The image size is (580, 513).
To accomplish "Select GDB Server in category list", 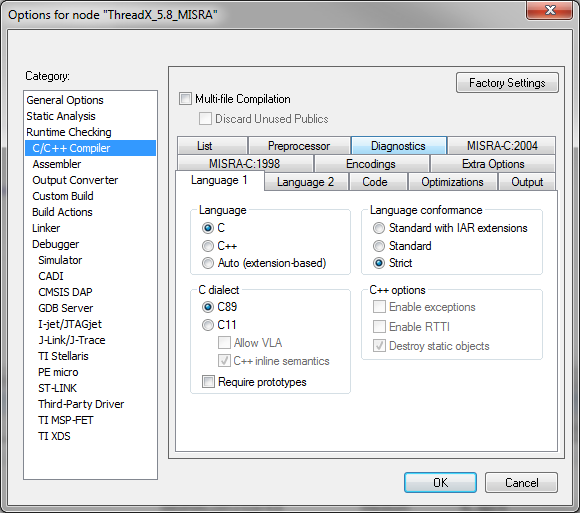I will pos(90,308).
